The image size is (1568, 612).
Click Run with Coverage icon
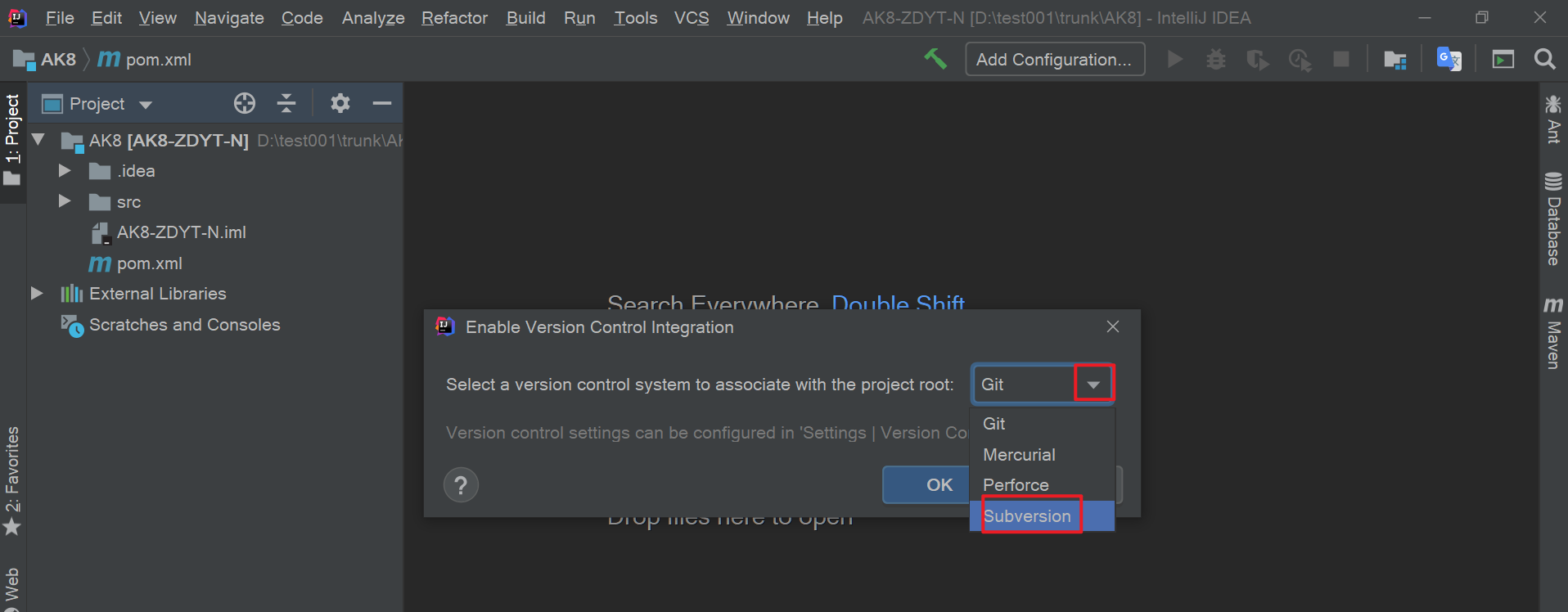point(1258,60)
